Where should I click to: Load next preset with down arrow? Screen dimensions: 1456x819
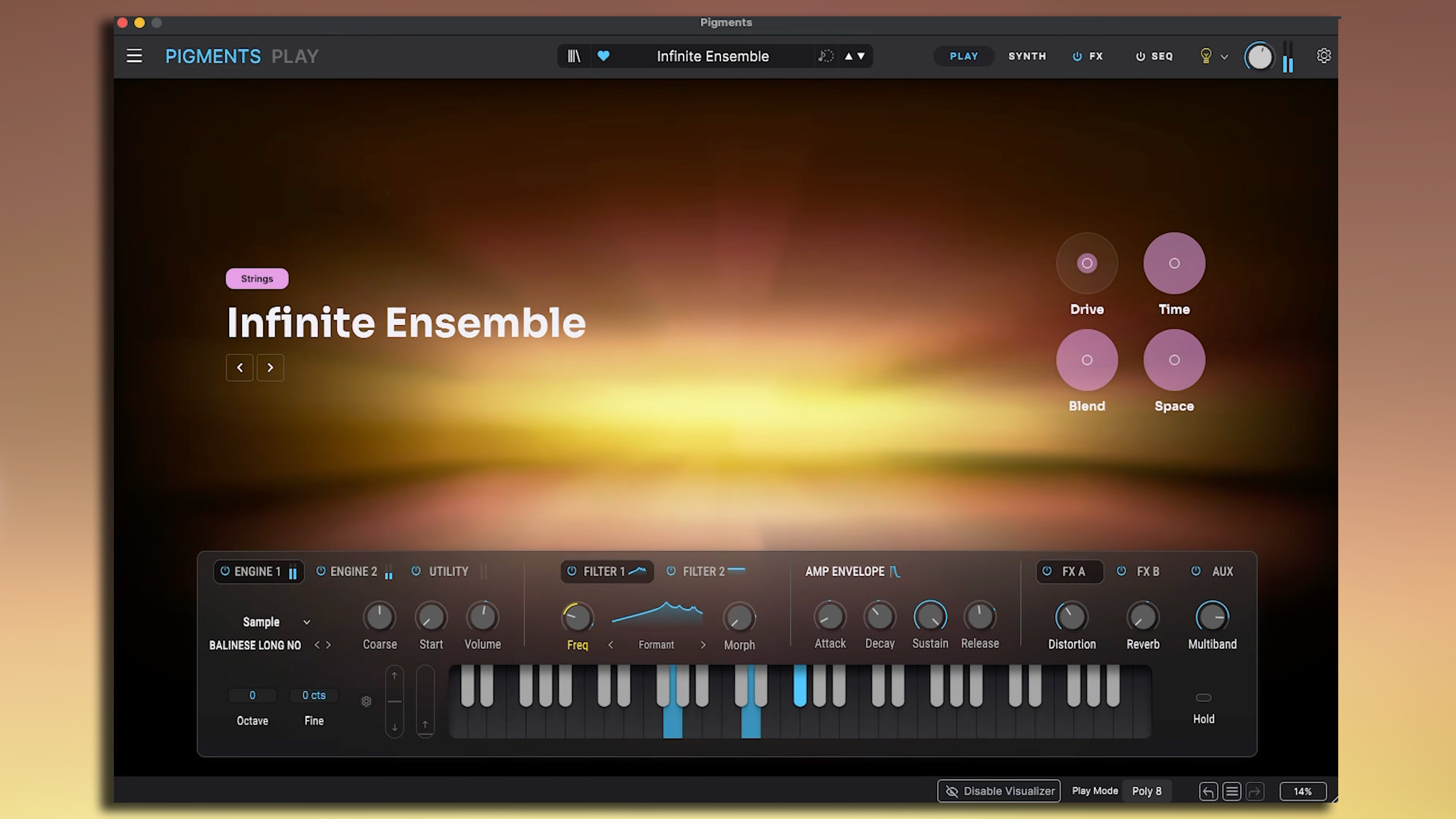click(861, 56)
